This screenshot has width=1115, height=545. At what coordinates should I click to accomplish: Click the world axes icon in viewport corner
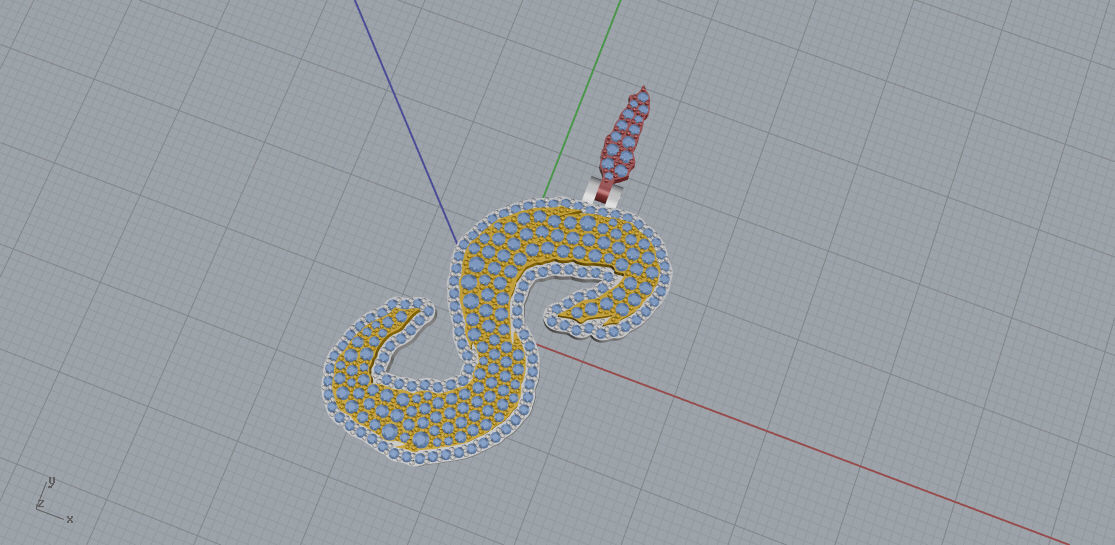point(53,501)
